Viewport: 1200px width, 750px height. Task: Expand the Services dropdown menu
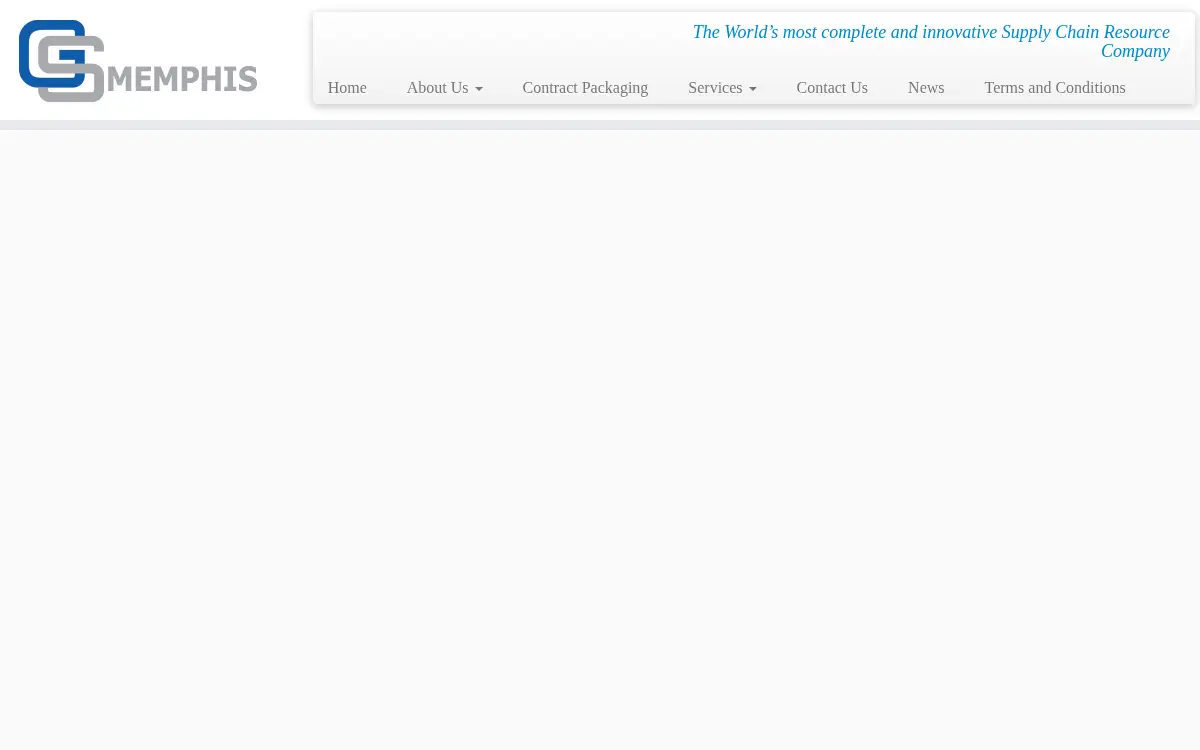722,88
